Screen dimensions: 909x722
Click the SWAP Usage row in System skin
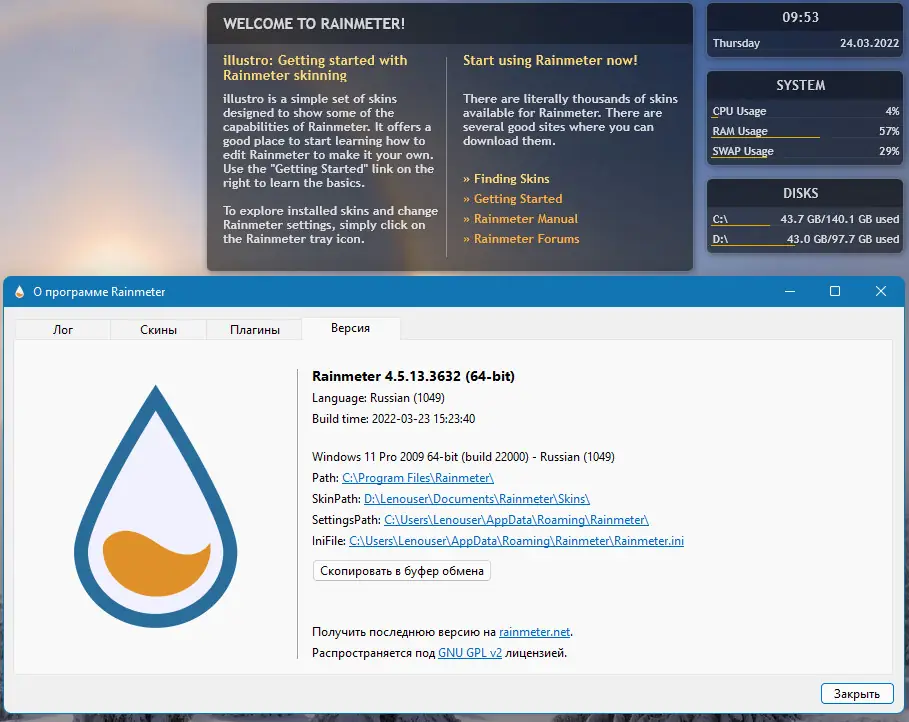tap(805, 151)
